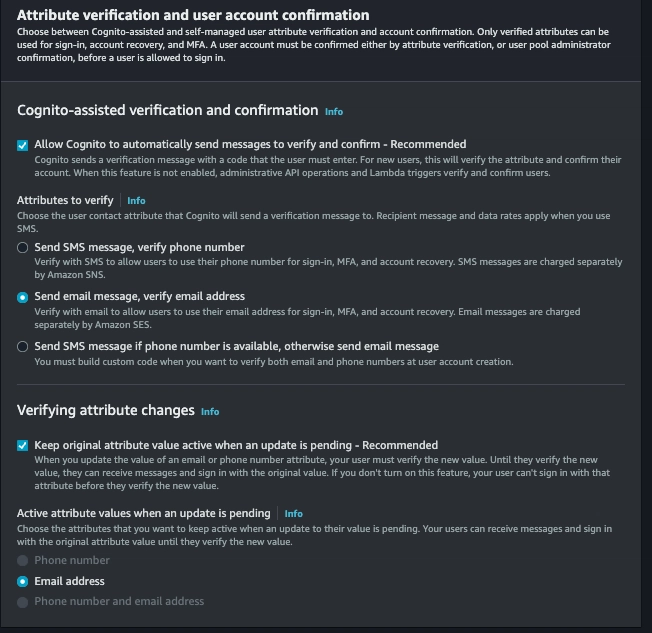
Task: Toggle Keep original attribute value active checkbox
Action: [22, 445]
